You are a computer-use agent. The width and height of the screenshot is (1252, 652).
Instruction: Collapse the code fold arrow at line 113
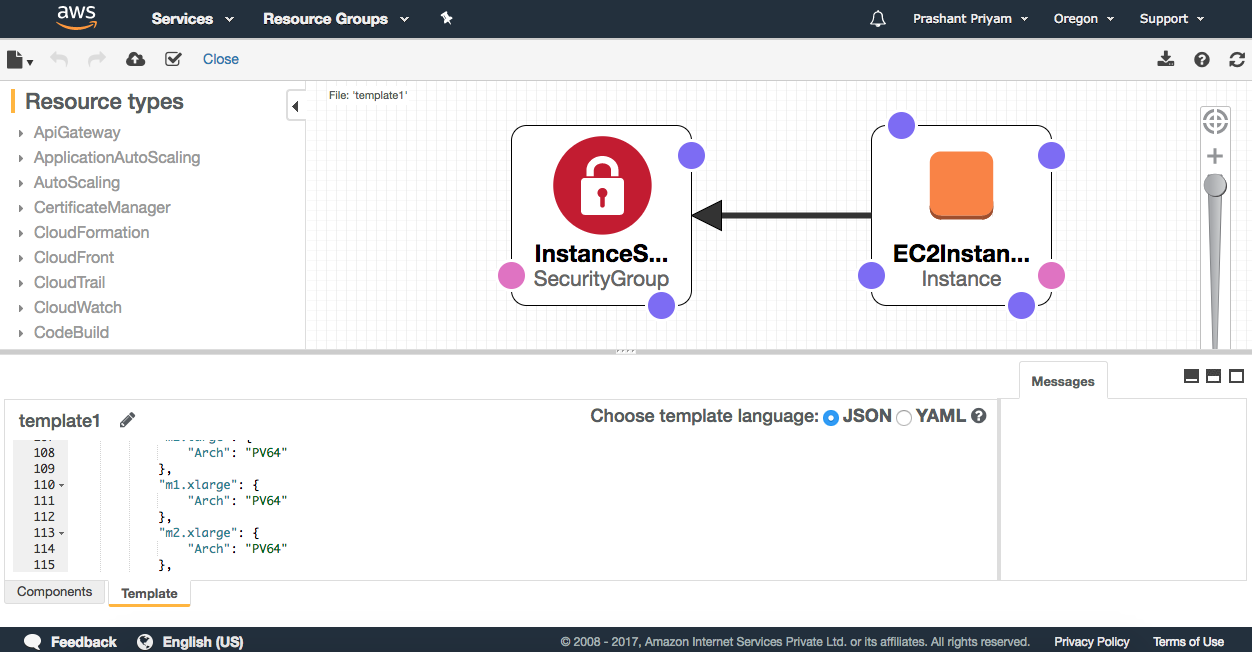pyautogui.click(x=61, y=533)
